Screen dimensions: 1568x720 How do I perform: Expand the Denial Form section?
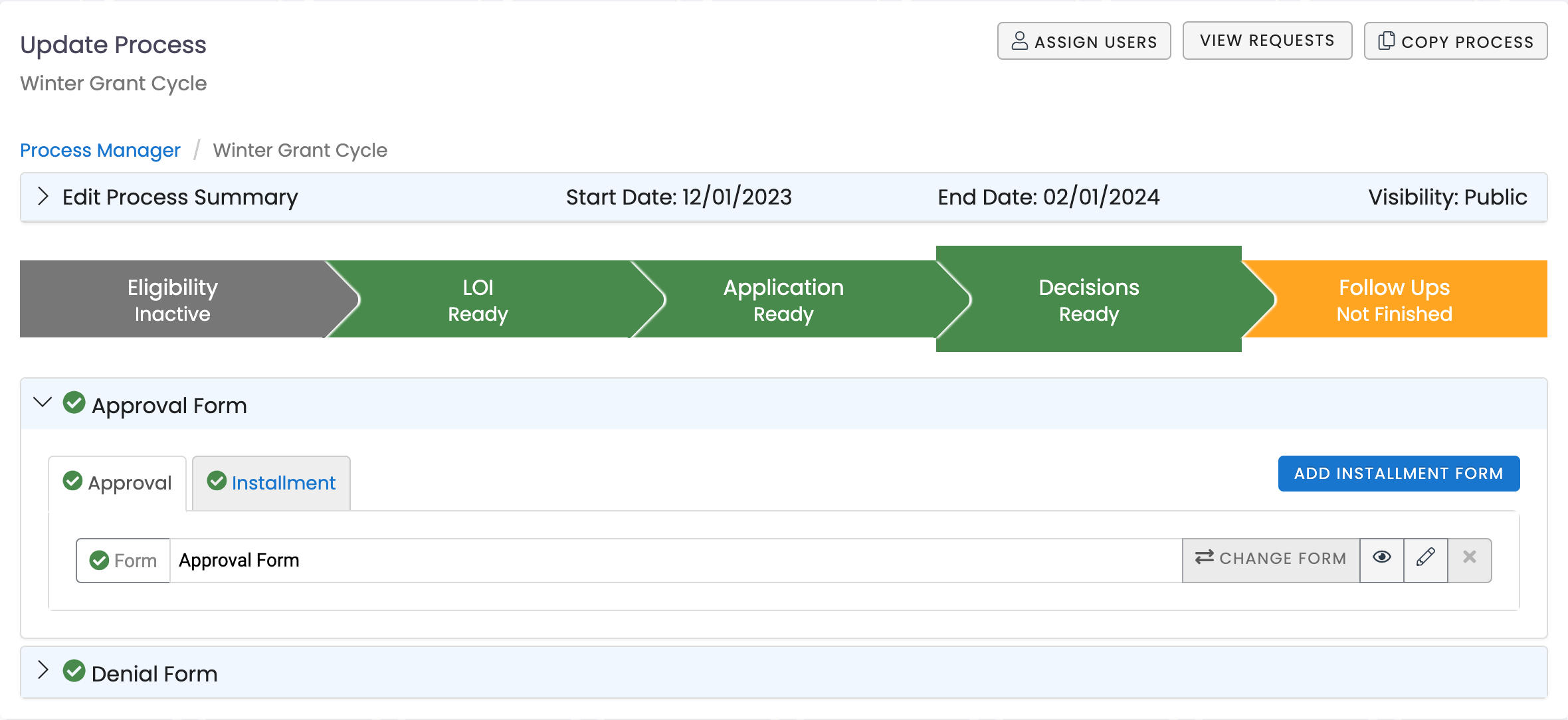pos(43,672)
